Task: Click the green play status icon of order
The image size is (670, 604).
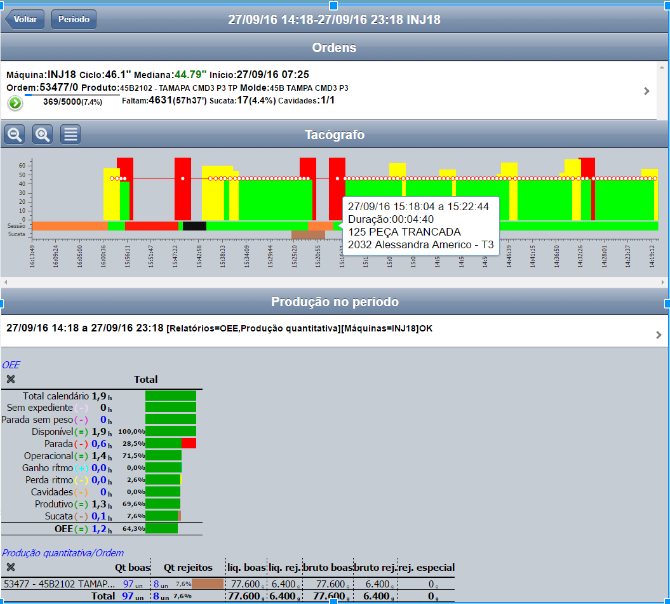Action: [15, 103]
